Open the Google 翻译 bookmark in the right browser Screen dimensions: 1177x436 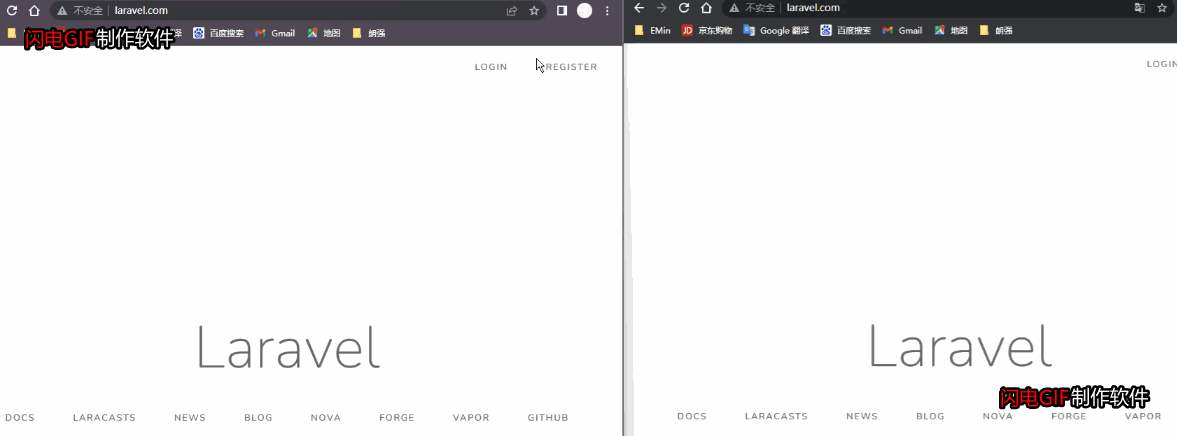coord(776,30)
